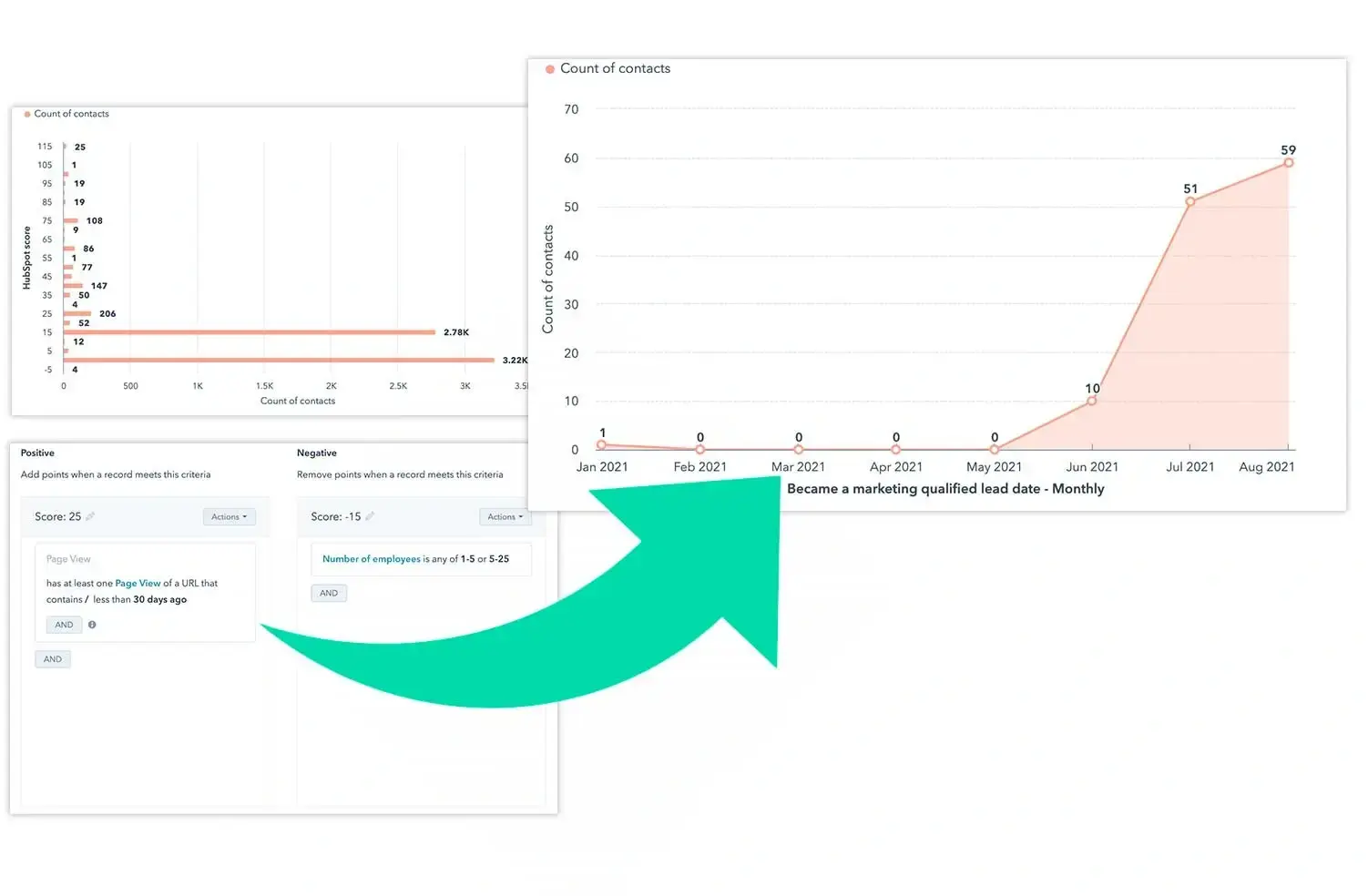The image size is (1368, 896).
Task: Click the Jan 2021 data point marked 1
Action: [601, 445]
